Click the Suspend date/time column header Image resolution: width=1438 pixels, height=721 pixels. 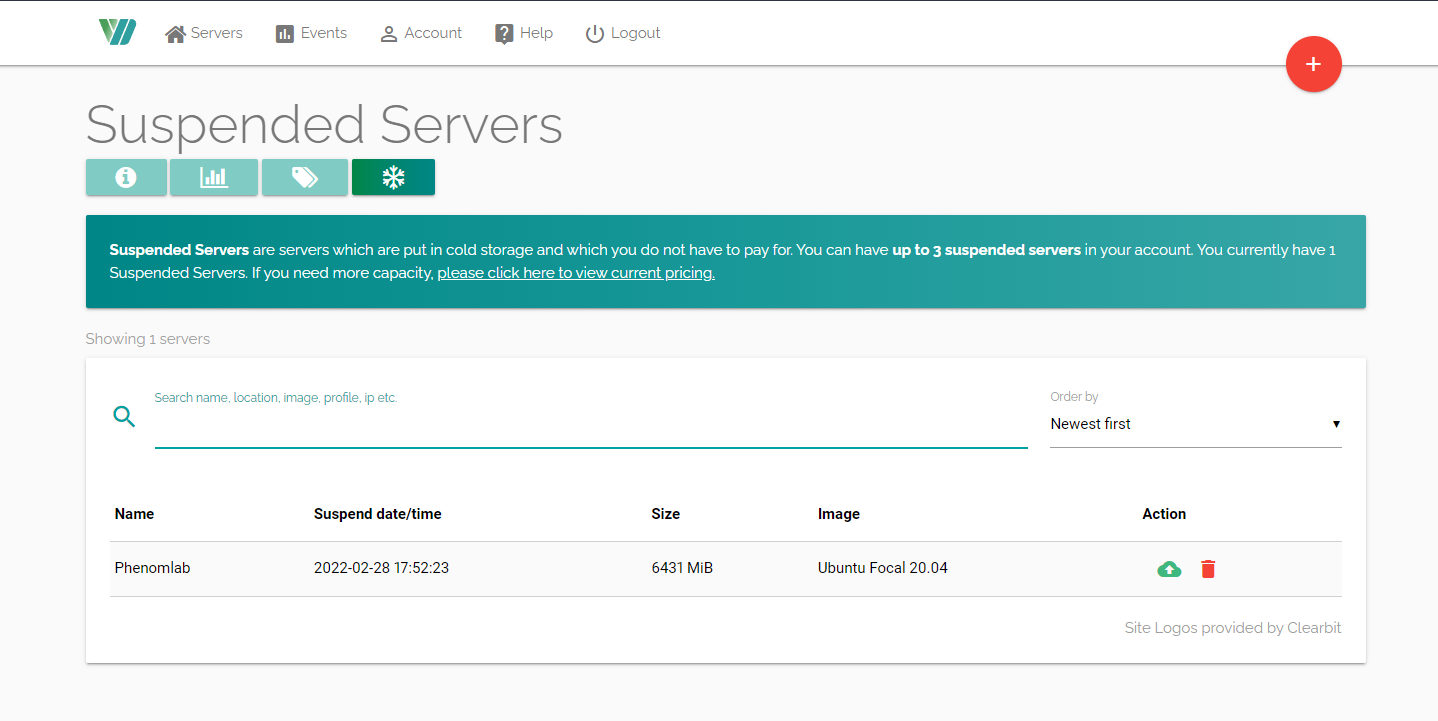[x=377, y=514]
